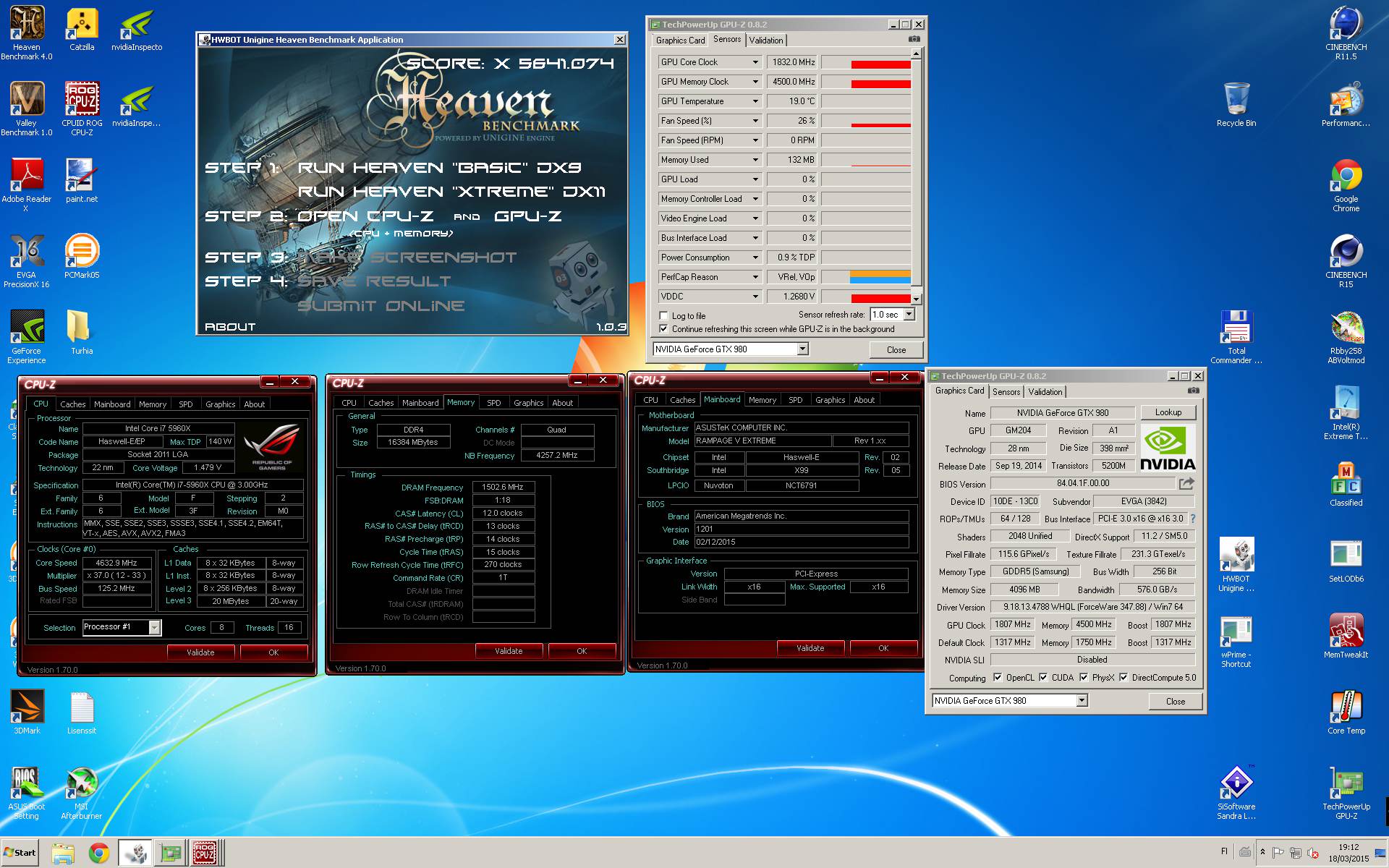Toggle the OpenCL computing checkbox
Screen dimensions: 1389x868
point(998,678)
